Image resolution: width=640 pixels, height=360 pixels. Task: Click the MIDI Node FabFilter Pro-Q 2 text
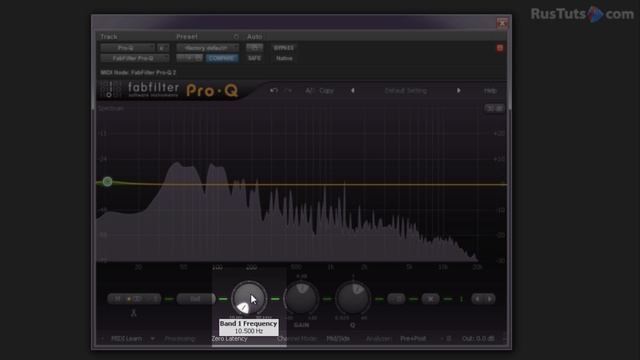(x=138, y=73)
